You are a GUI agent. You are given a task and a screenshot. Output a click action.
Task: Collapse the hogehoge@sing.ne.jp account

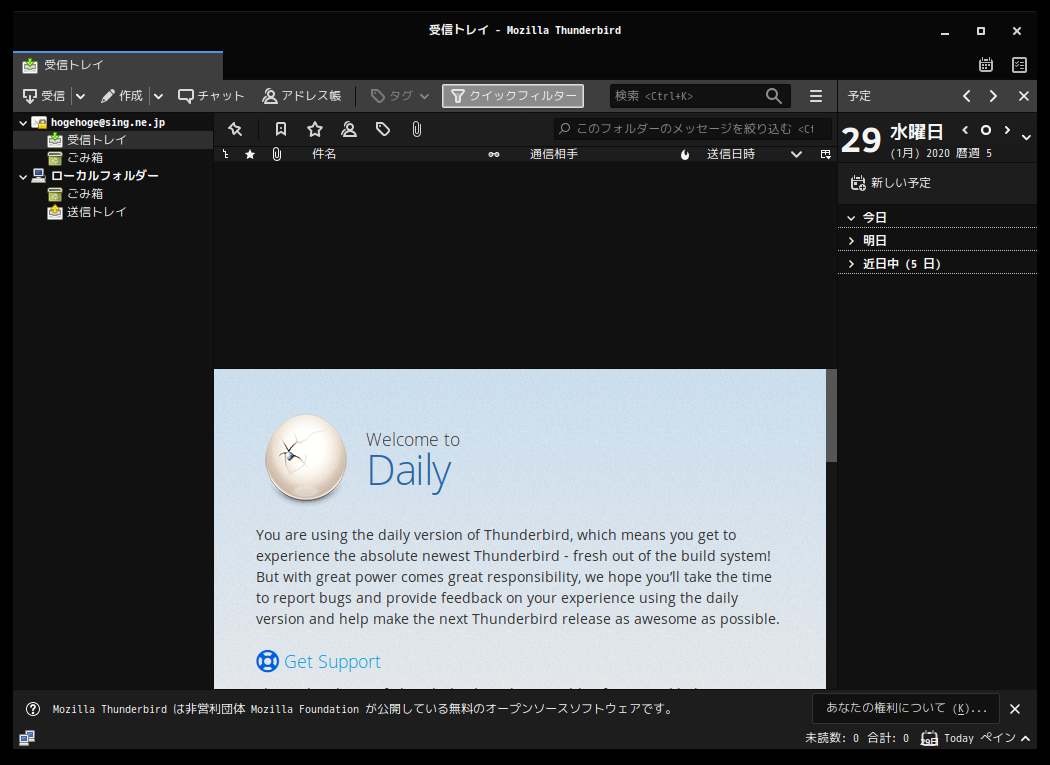point(23,123)
